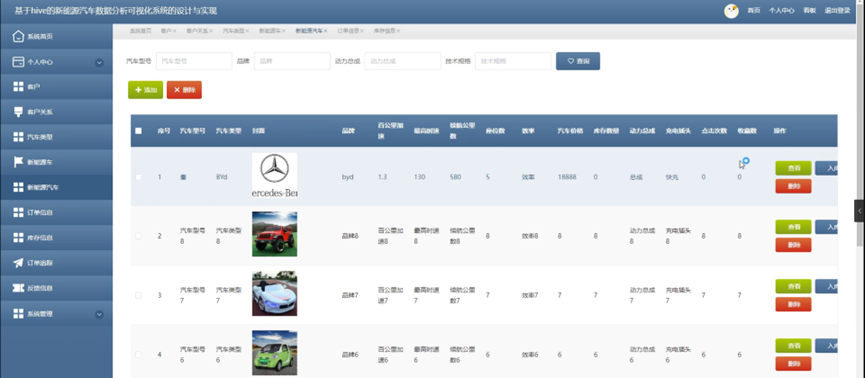Click 首页 link in the header
Screen dimensions: 865x378
click(x=754, y=10)
